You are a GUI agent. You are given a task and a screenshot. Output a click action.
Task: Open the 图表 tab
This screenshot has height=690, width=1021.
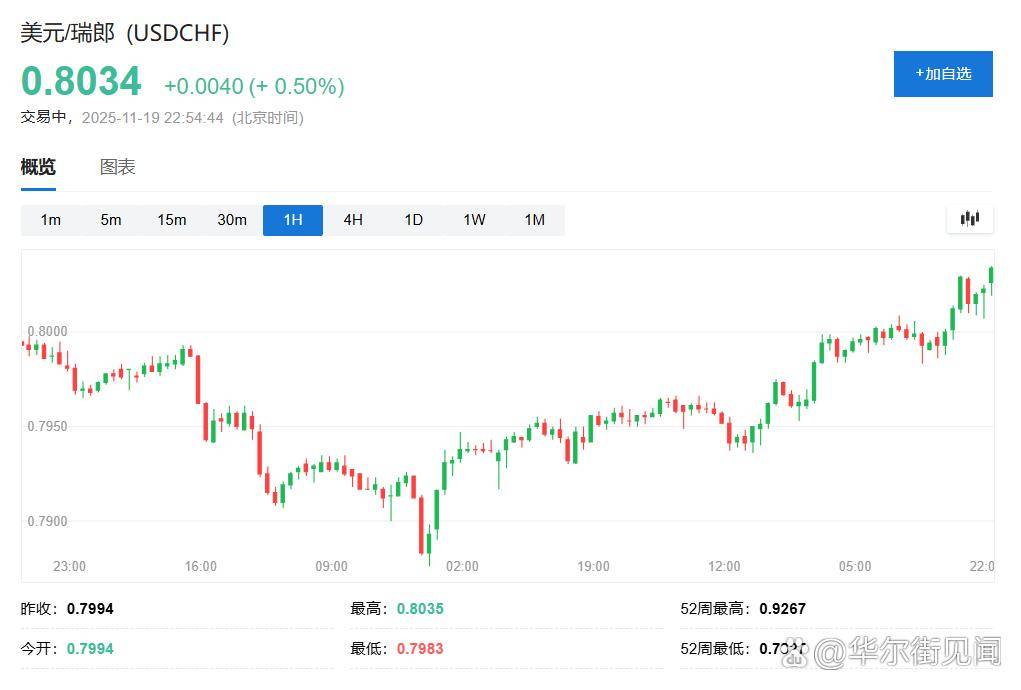[117, 167]
